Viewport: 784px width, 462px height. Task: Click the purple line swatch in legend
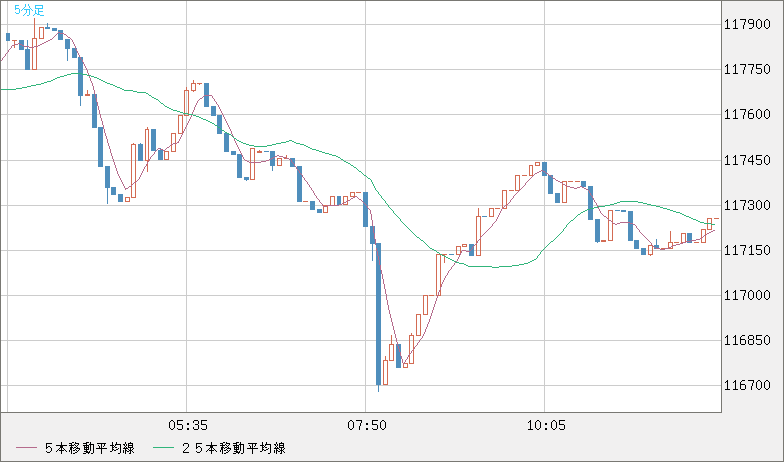click(26, 448)
